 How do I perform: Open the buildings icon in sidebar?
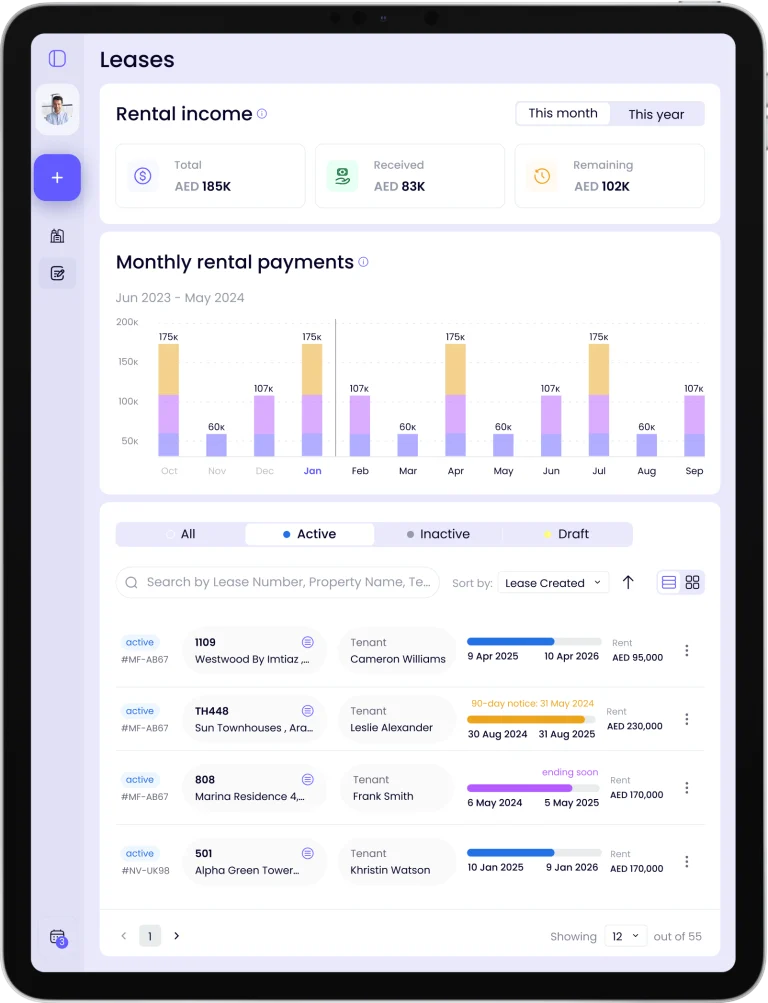tap(57, 236)
